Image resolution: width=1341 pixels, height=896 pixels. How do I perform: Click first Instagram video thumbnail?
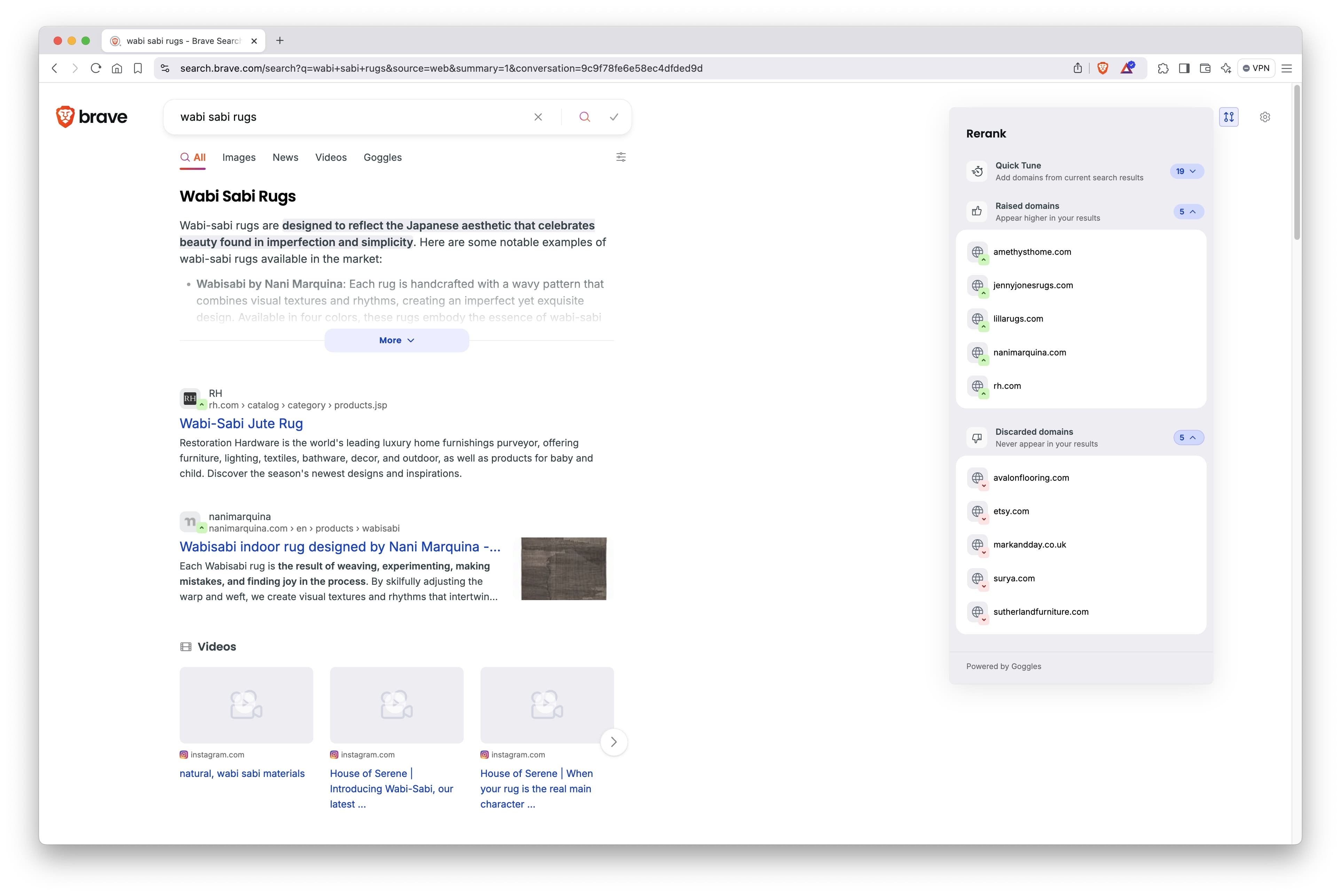pyautogui.click(x=246, y=705)
